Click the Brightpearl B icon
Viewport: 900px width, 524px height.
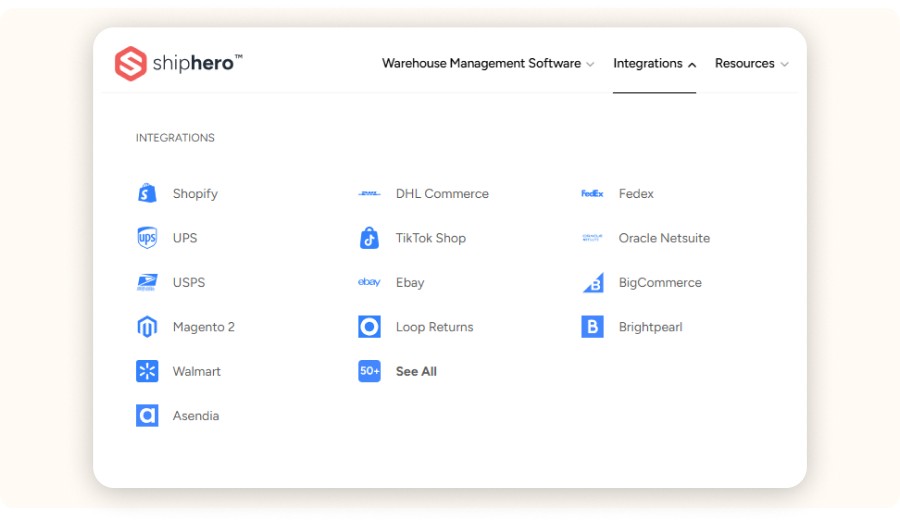pos(592,327)
